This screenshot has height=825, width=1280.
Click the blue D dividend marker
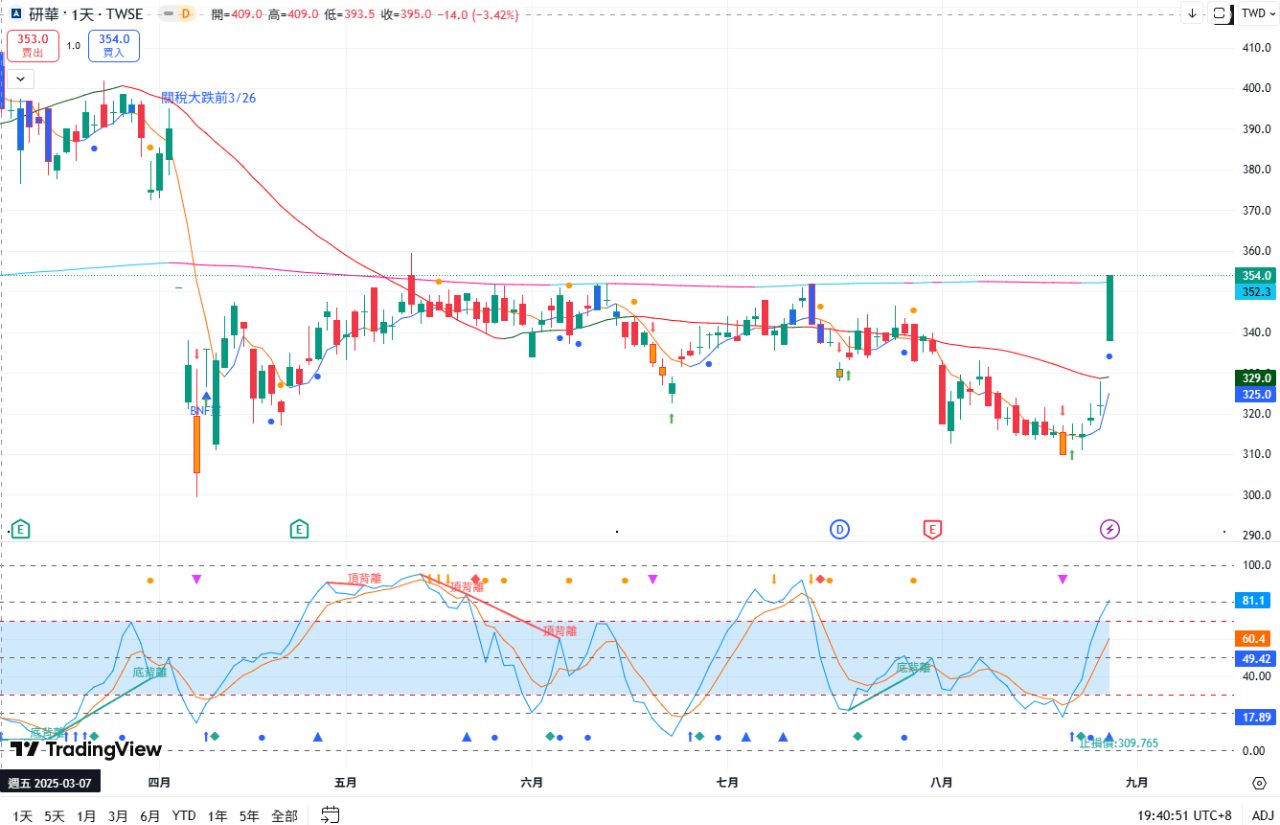(840, 529)
